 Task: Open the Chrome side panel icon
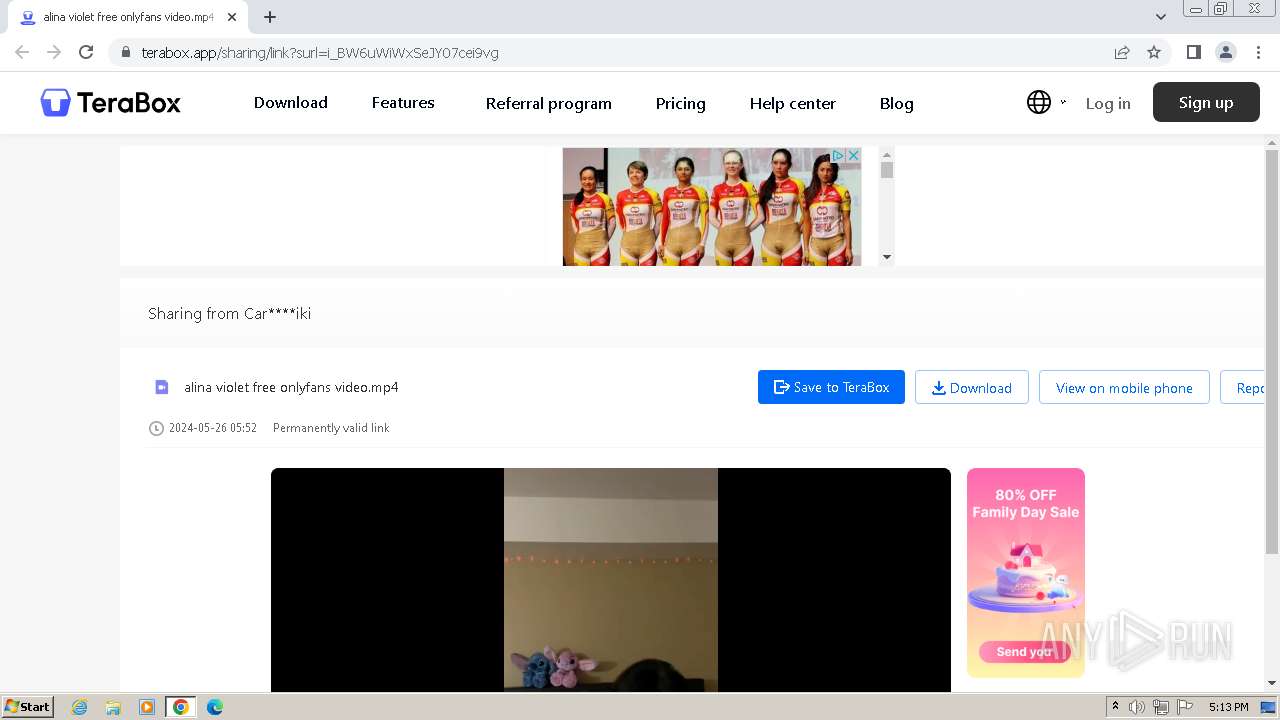[x=1193, y=52]
